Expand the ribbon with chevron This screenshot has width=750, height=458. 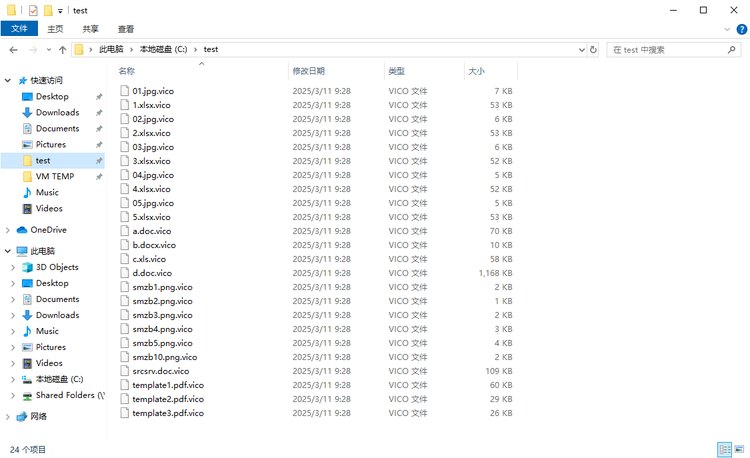coord(726,29)
